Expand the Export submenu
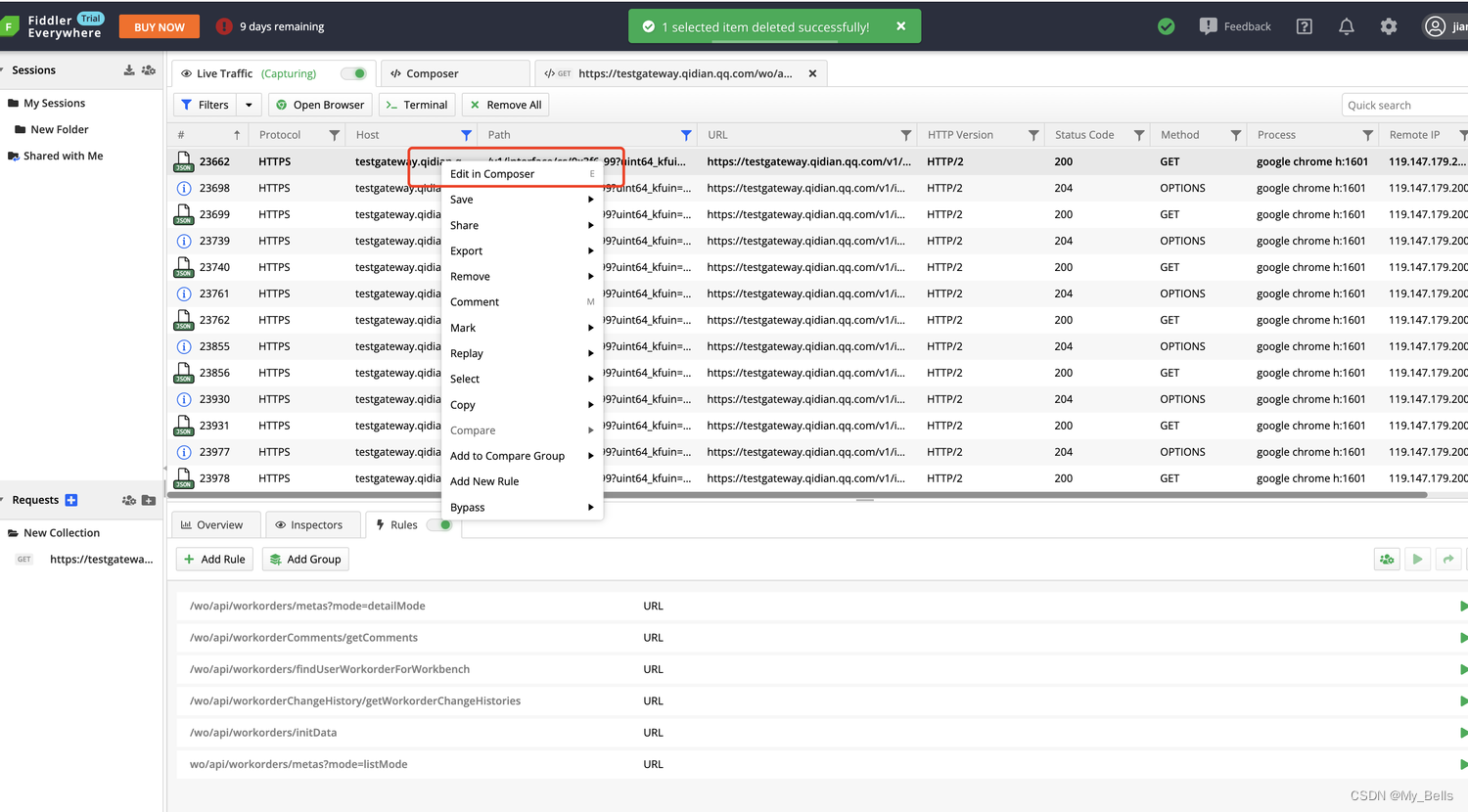1468x812 pixels. pyautogui.click(x=522, y=250)
